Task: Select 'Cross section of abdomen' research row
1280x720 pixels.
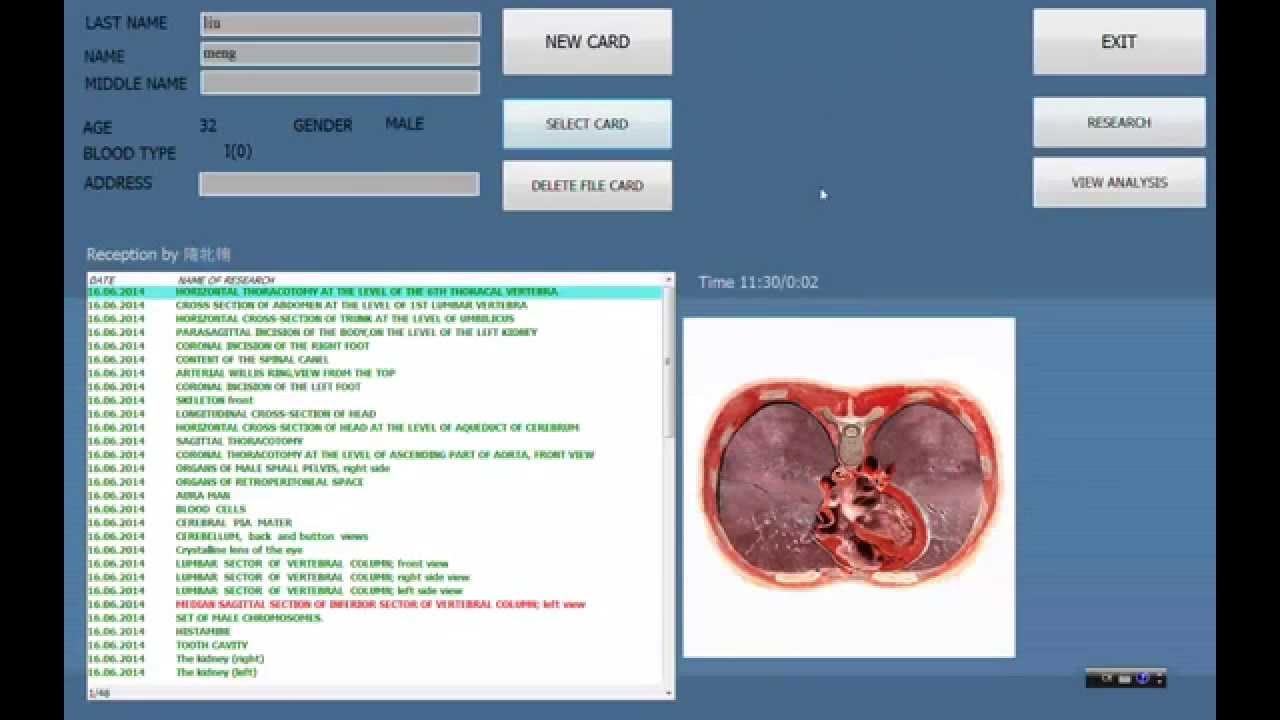Action: 351,305
